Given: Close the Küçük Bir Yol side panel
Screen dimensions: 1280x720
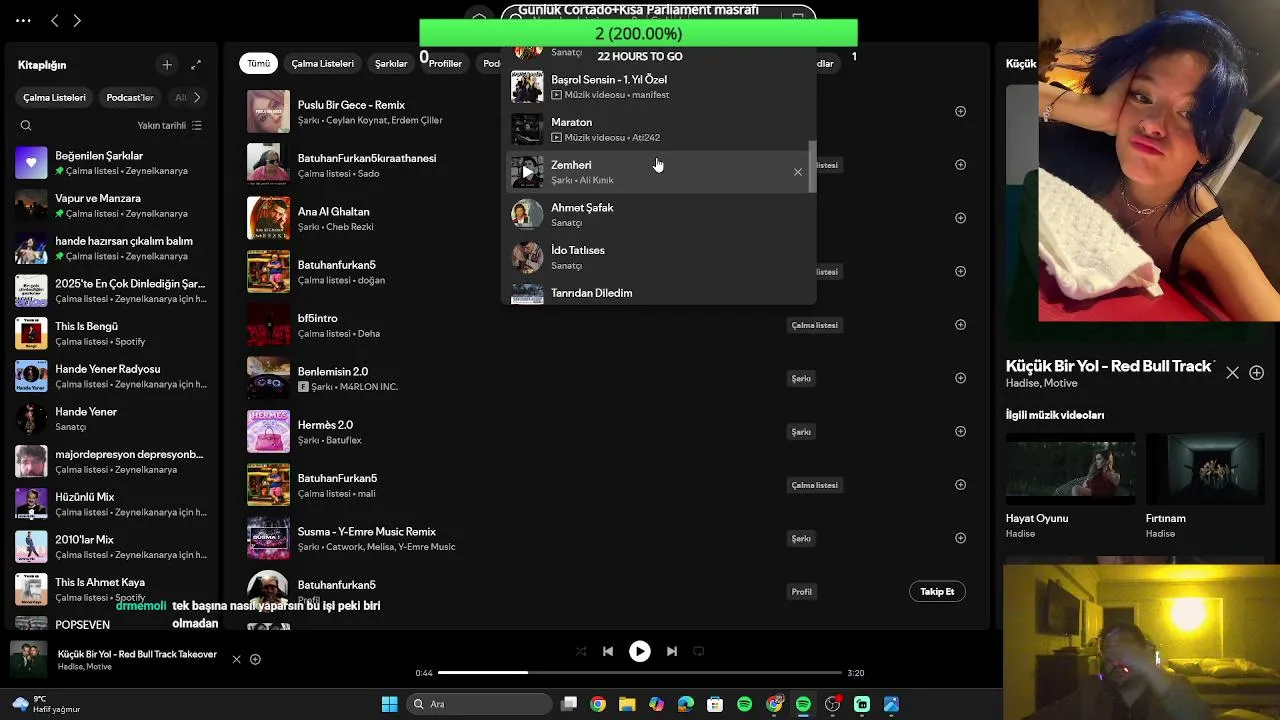Looking at the screenshot, I should 1232,372.
